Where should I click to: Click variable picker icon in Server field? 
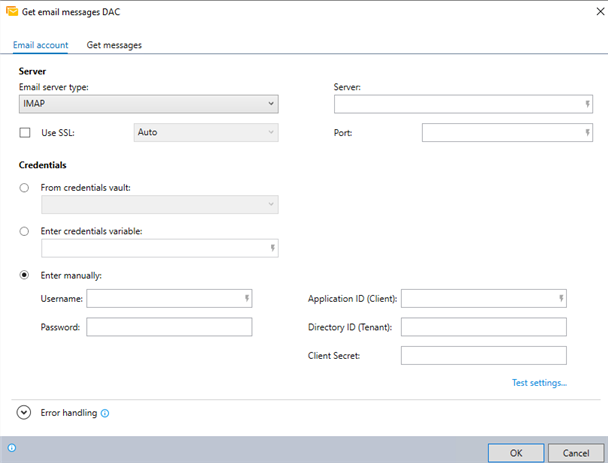tap(588, 104)
